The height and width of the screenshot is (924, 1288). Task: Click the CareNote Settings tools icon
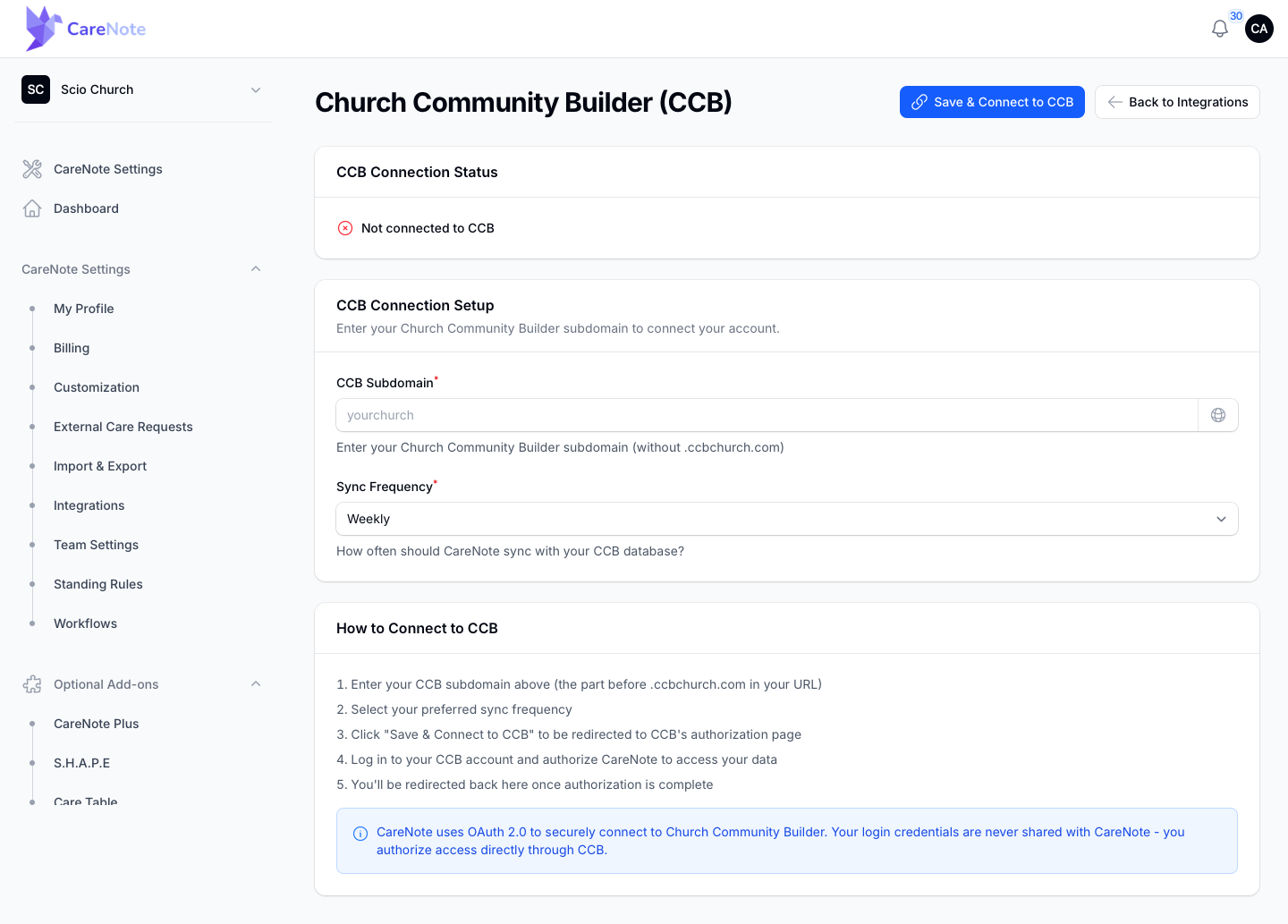point(32,169)
